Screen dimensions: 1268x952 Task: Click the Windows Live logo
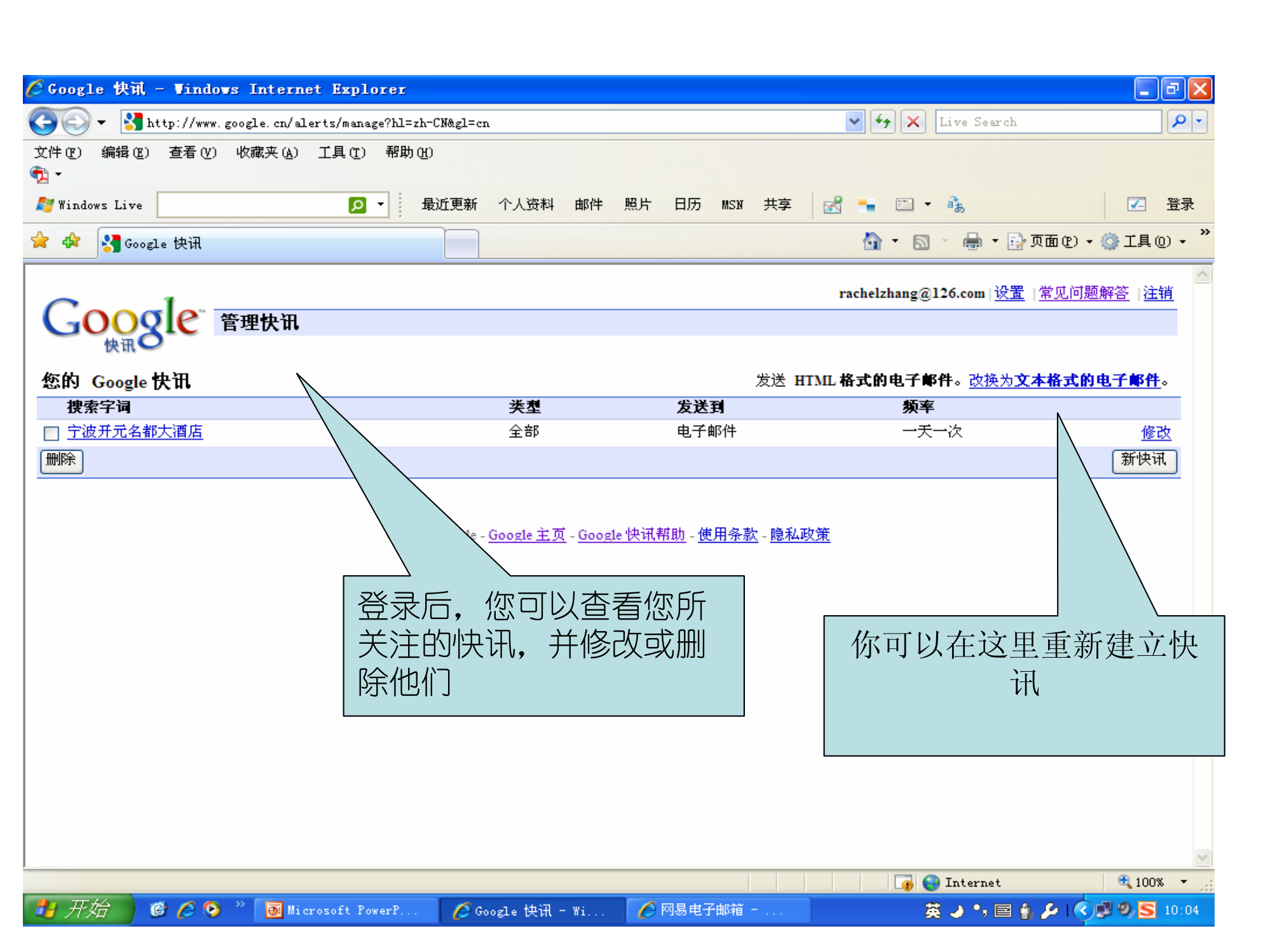89,205
